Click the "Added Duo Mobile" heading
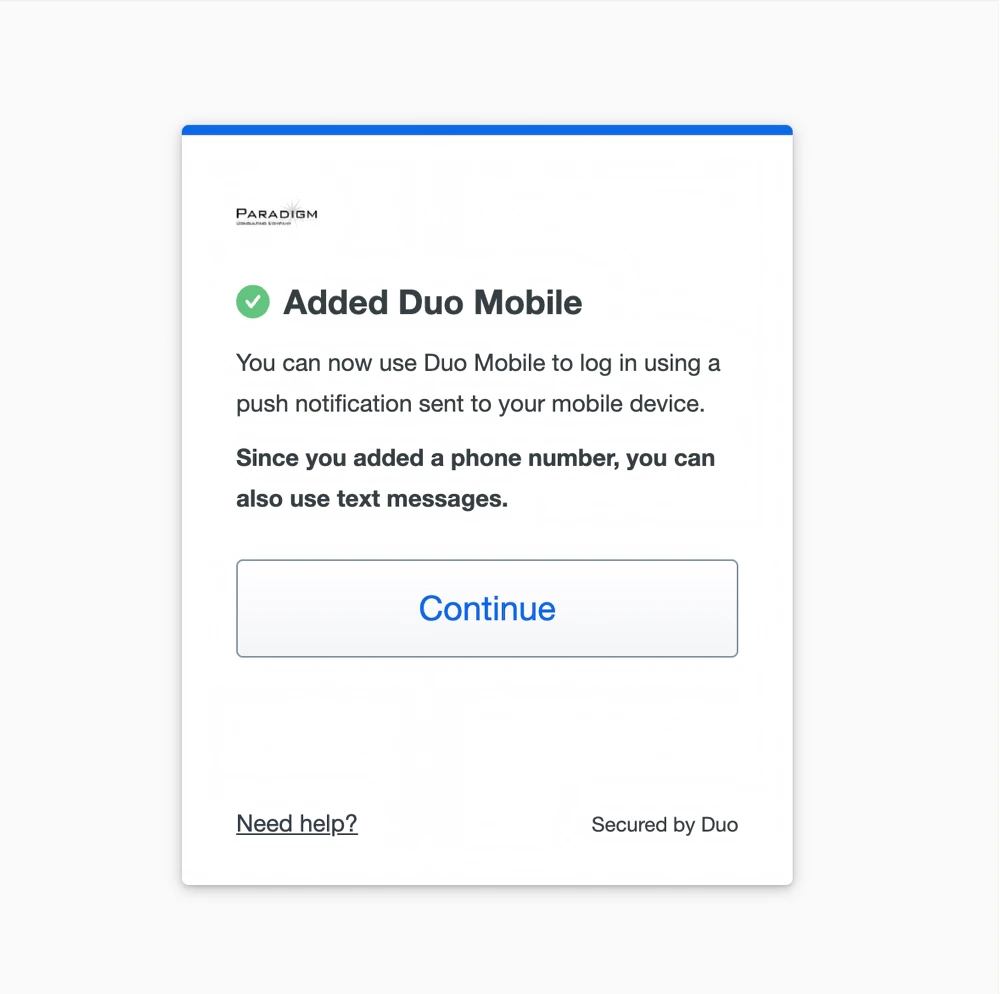This screenshot has height=994, width=1000. pyautogui.click(x=432, y=302)
